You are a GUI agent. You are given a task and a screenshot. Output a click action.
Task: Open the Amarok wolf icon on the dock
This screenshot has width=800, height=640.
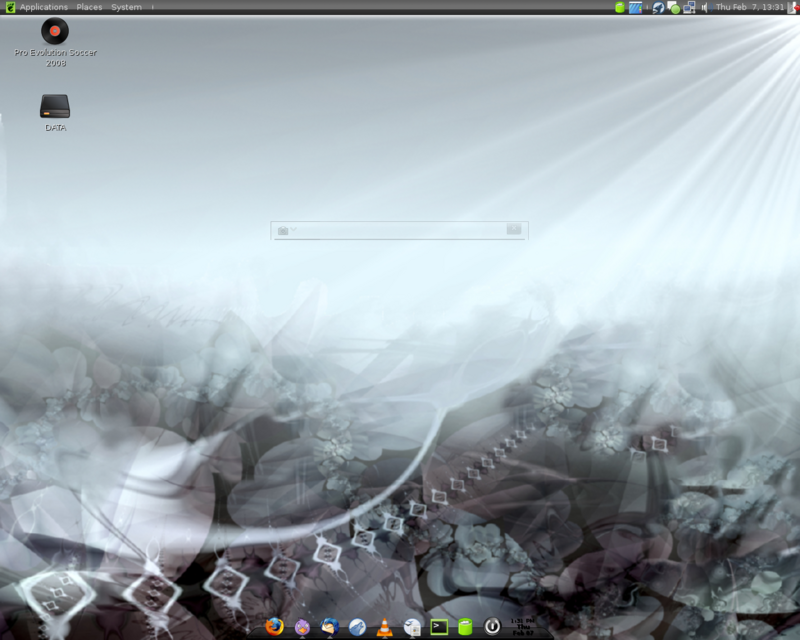point(357,627)
